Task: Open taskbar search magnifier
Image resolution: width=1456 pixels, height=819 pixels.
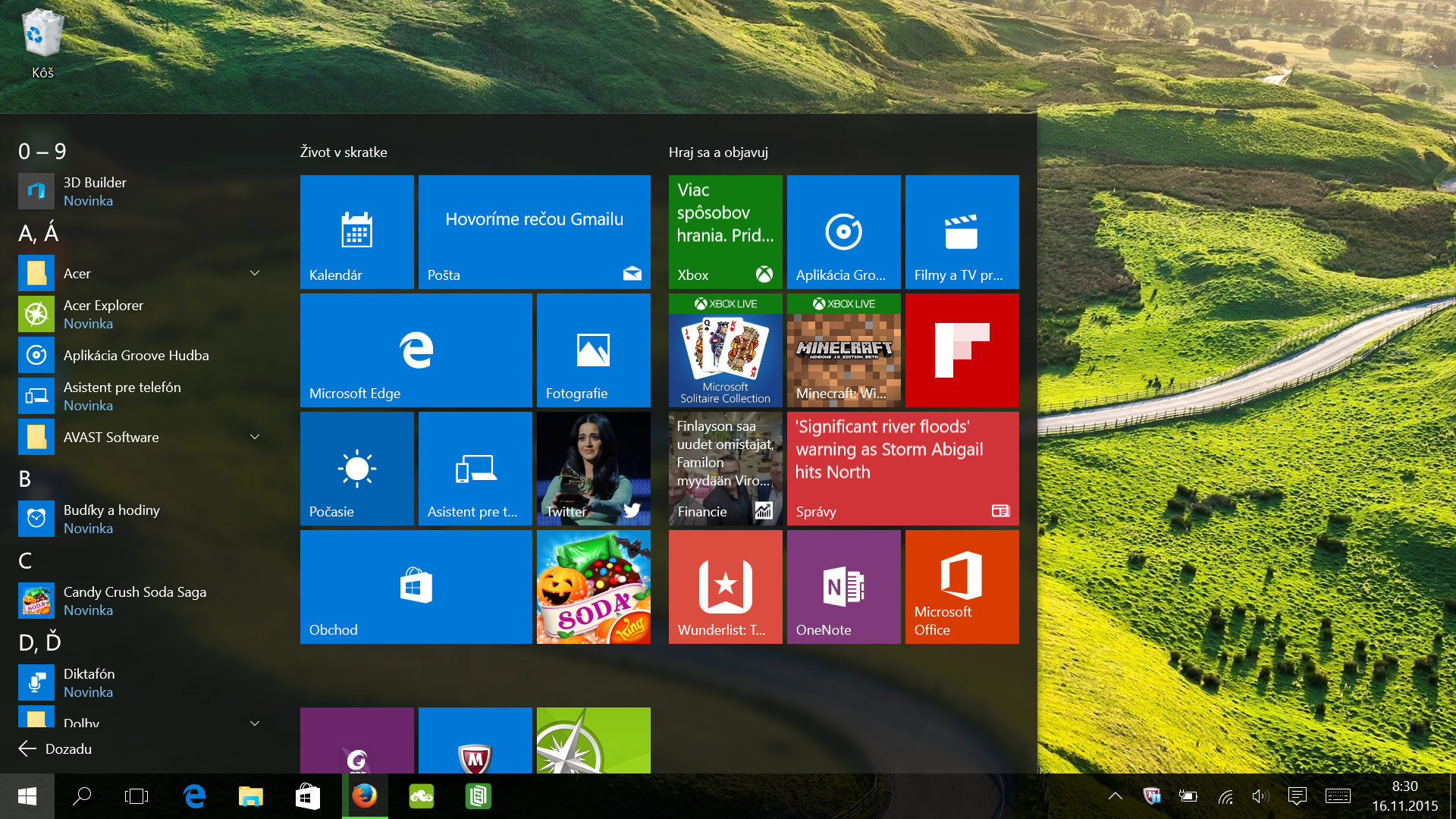Action: click(82, 796)
